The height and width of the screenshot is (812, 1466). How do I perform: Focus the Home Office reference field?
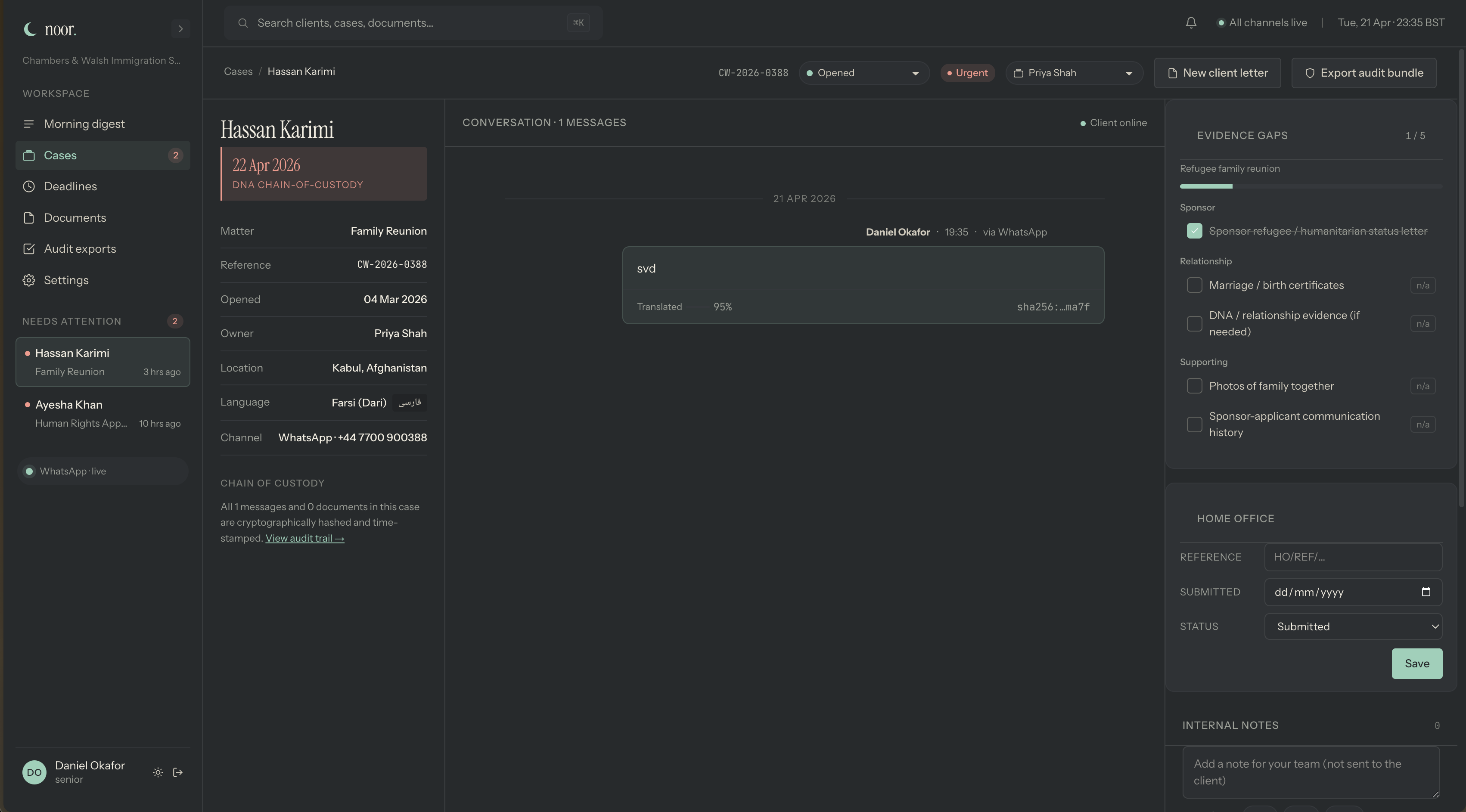pyautogui.click(x=1353, y=557)
